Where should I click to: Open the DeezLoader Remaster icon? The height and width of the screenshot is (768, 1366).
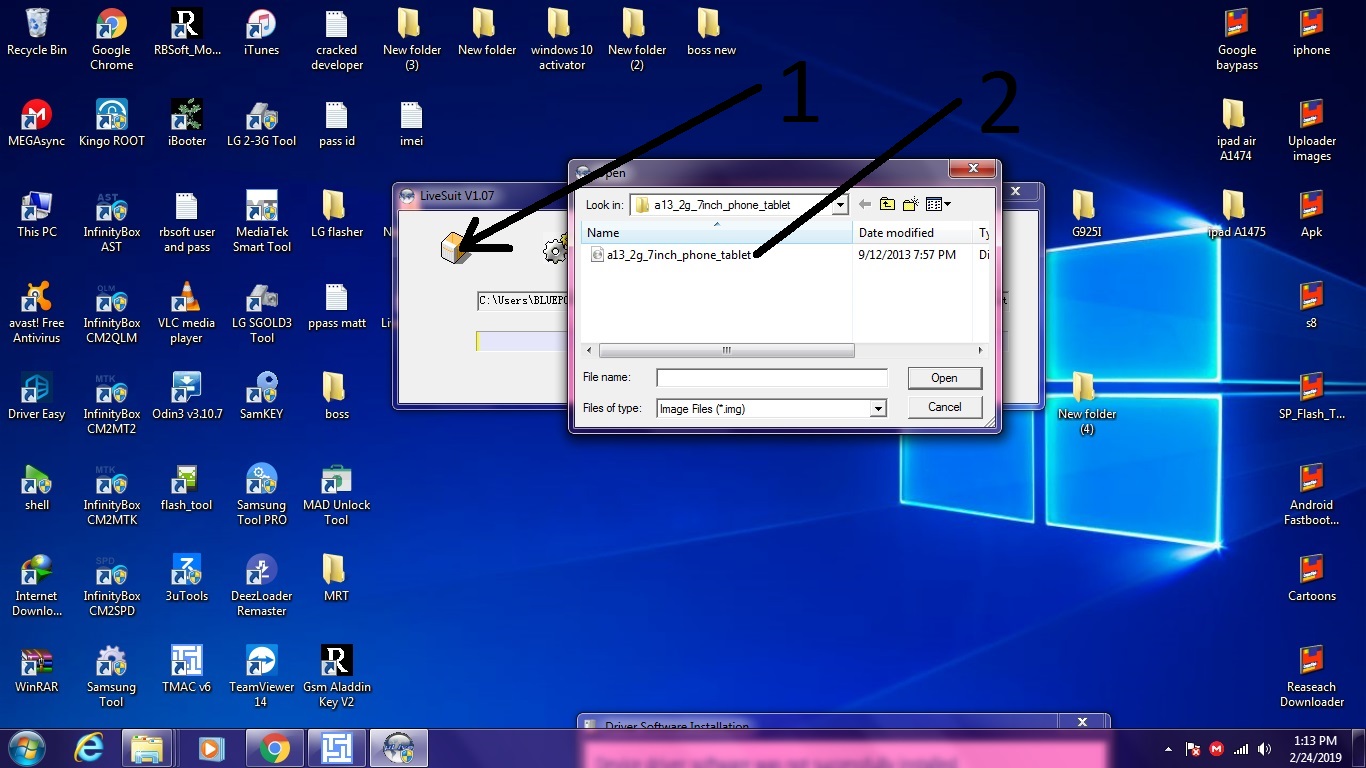click(x=261, y=586)
